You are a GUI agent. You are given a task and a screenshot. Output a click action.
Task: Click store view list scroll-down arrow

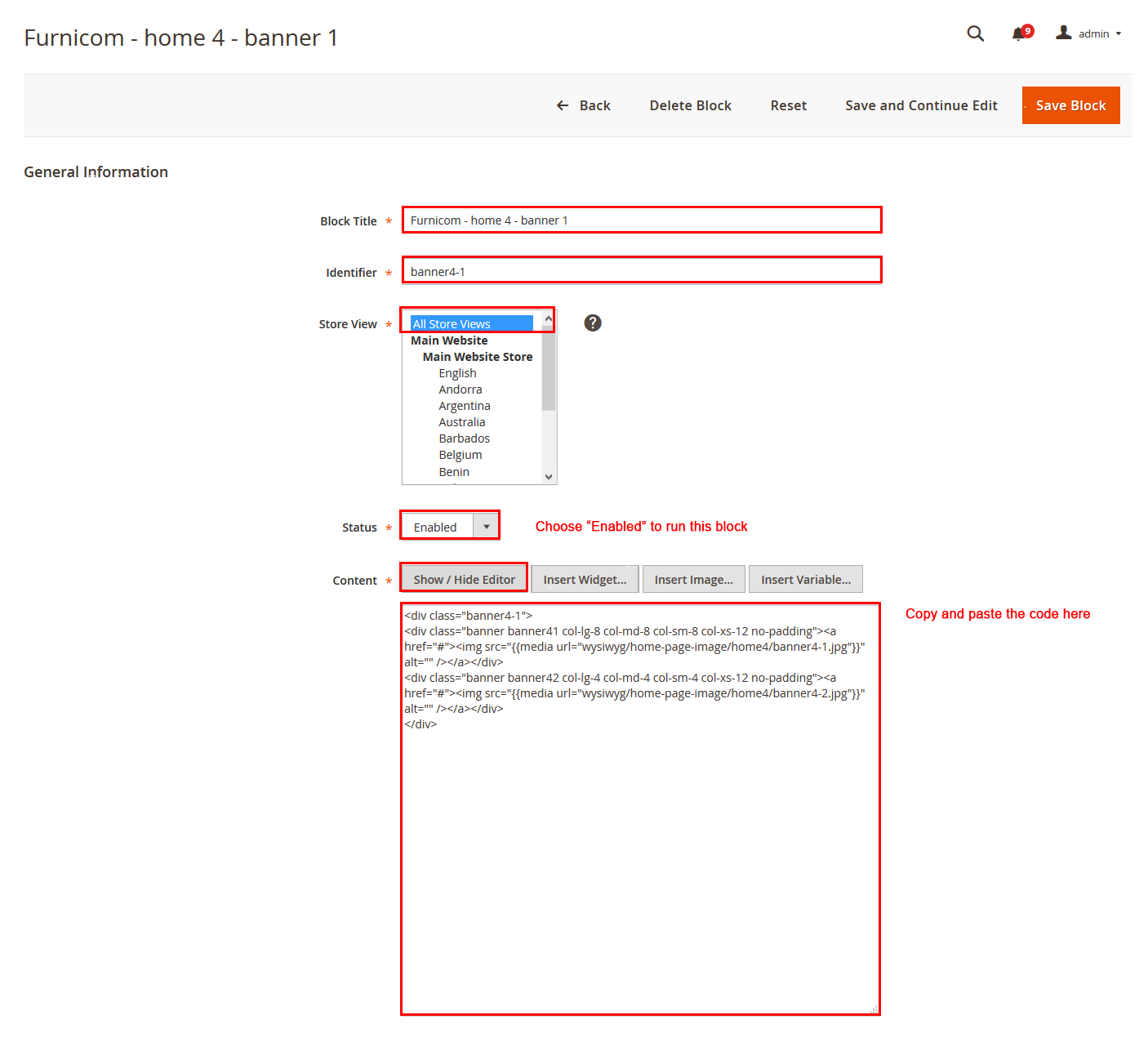pyautogui.click(x=549, y=477)
